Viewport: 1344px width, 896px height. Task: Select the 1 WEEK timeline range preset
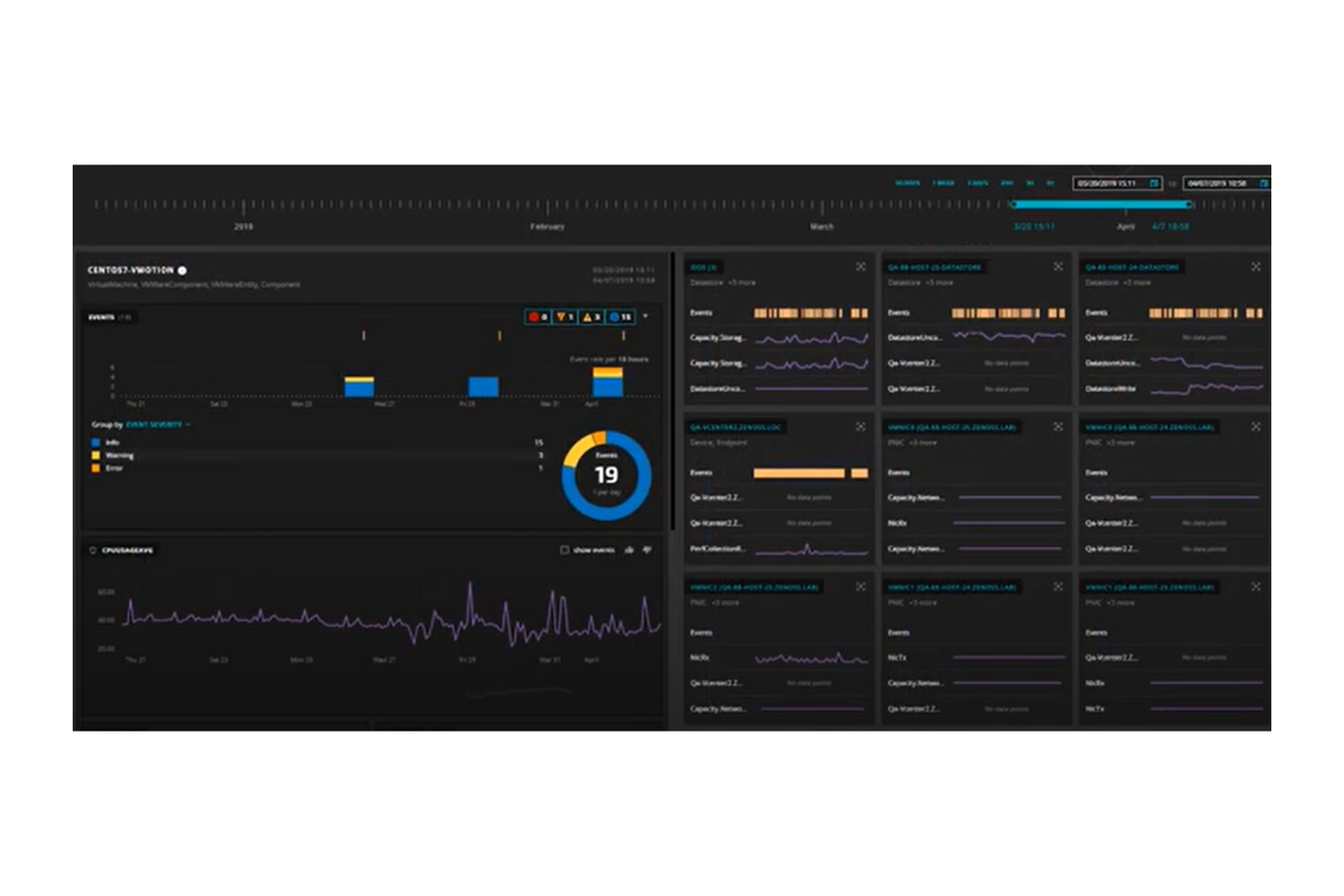pyautogui.click(x=943, y=182)
